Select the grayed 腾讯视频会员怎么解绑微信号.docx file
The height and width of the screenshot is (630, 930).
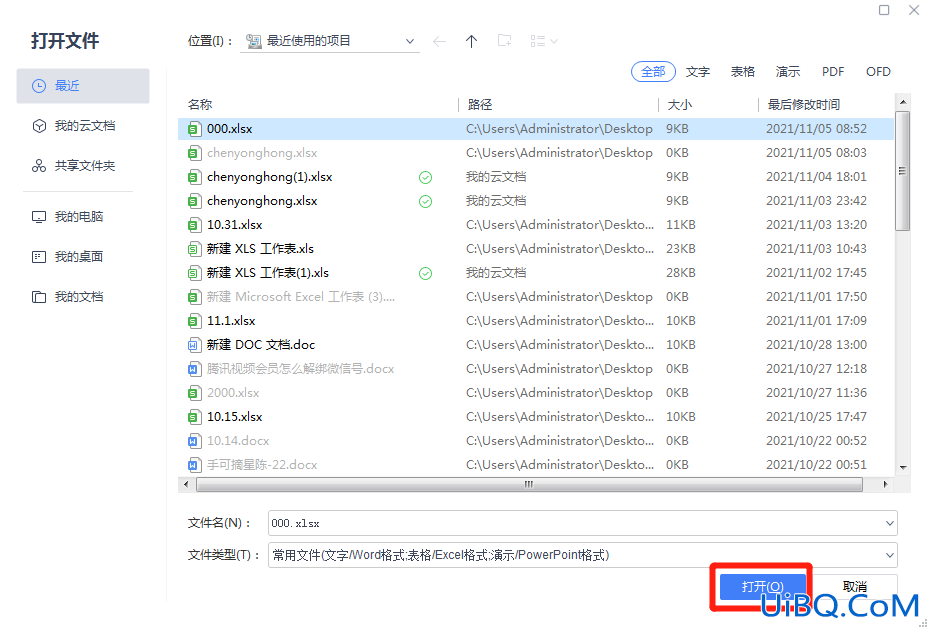click(x=536, y=369)
